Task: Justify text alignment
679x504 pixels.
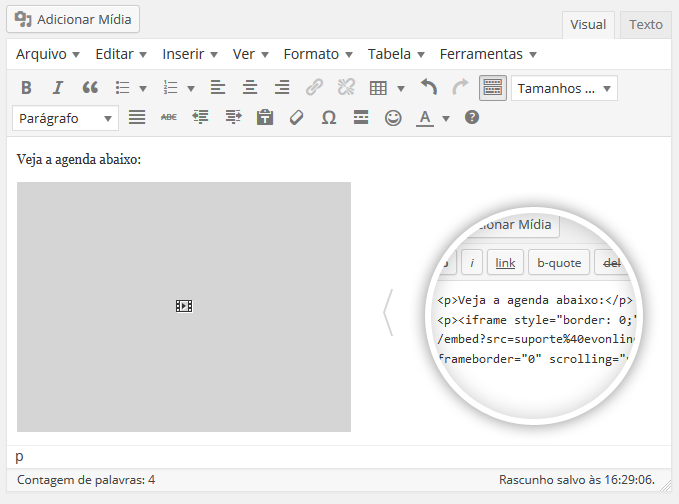Action: 137,118
